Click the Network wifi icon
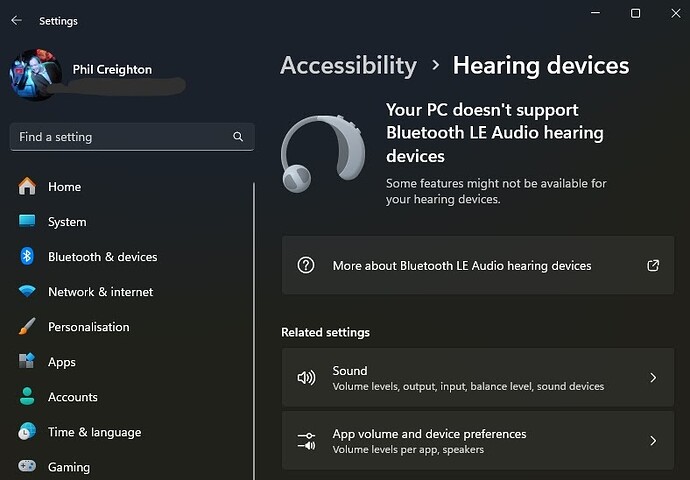The height and width of the screenshot is (480, 690). click(27, 291)
